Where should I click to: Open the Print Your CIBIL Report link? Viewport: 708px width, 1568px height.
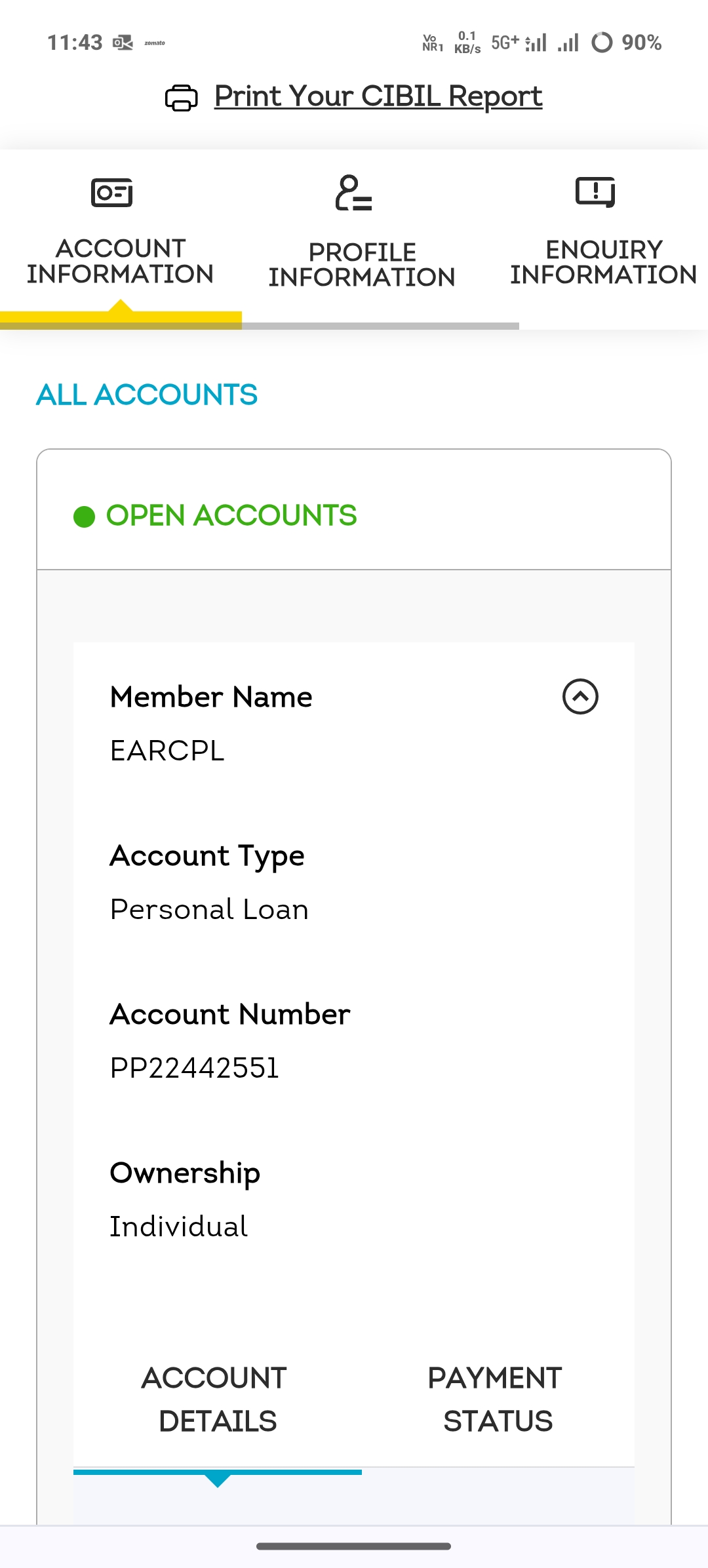click(x=378, y=96)
